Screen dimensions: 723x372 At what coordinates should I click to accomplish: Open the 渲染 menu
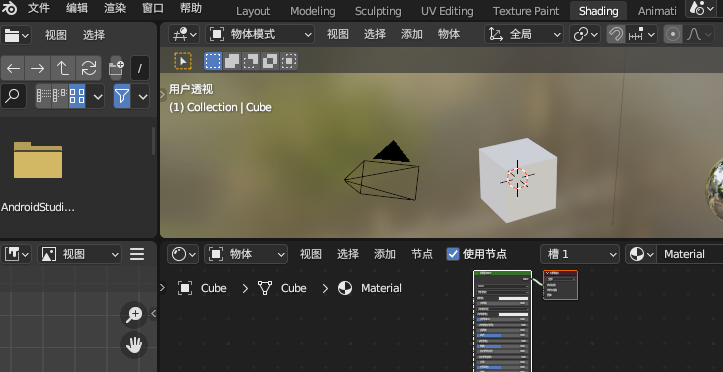tap(115, 8)
